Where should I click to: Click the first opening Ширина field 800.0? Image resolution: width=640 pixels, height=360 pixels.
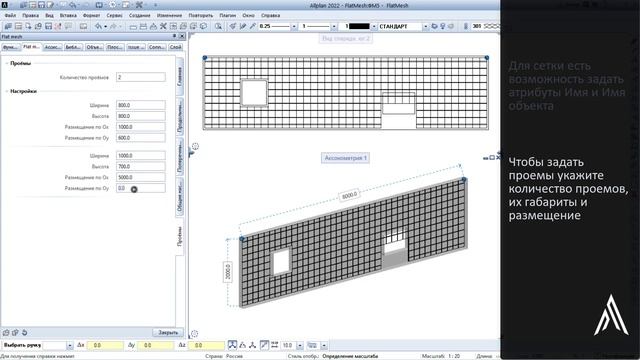click(141, 105)
